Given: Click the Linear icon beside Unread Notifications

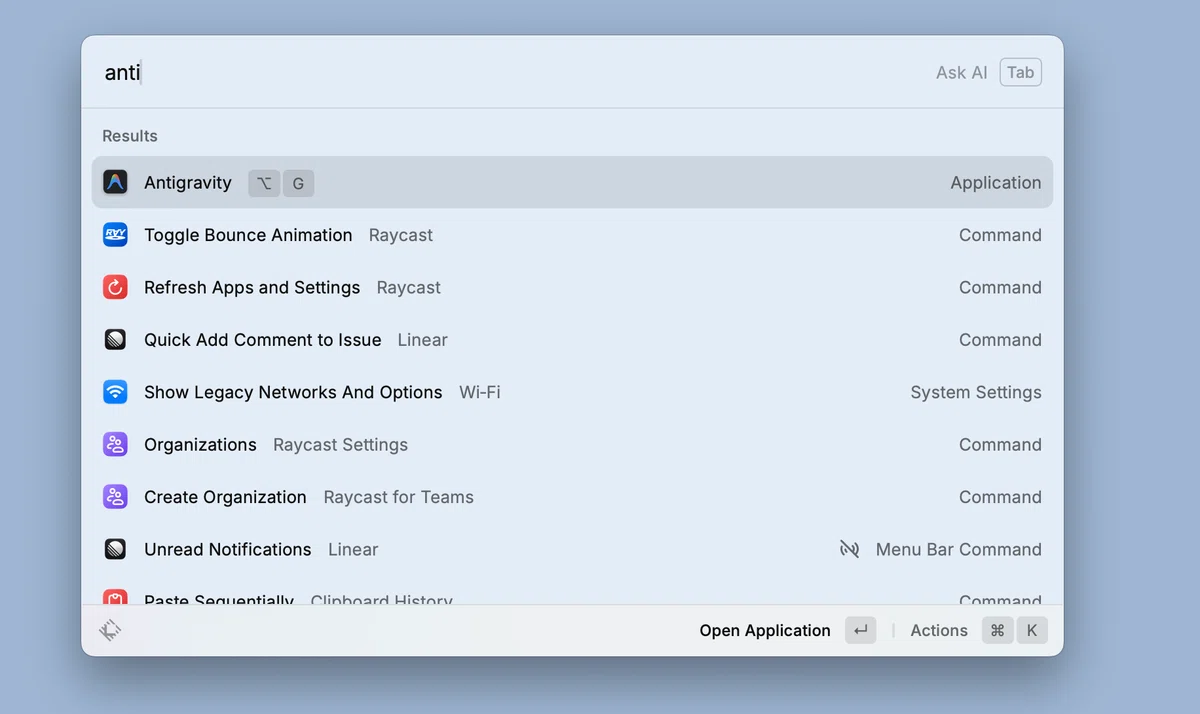Looking at the screenshot, I should (115, 549).
